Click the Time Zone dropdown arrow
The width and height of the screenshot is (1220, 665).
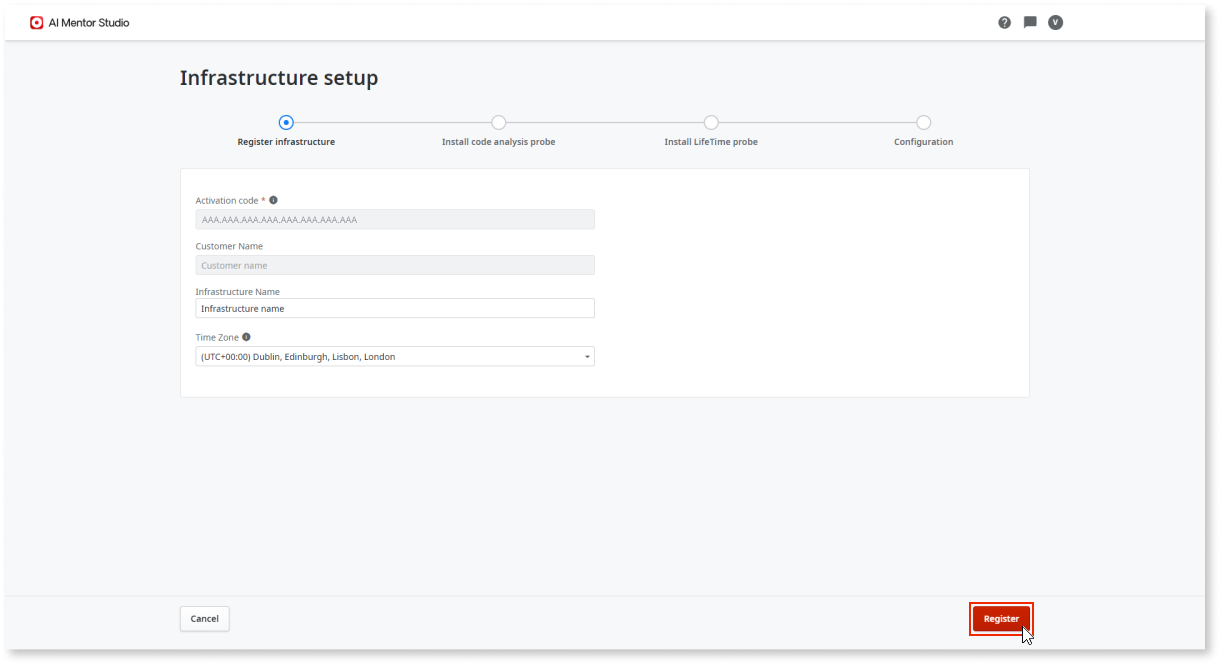pyautogui.click(x=586, y=356)
